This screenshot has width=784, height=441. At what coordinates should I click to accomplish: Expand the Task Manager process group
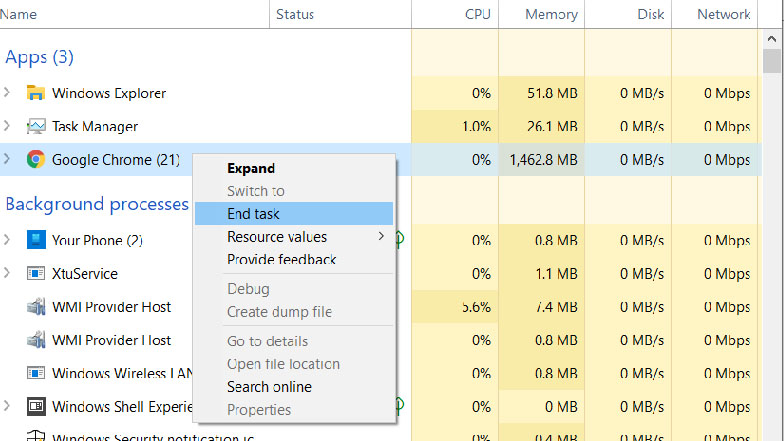pyautogui.click(x=7, y=126)
